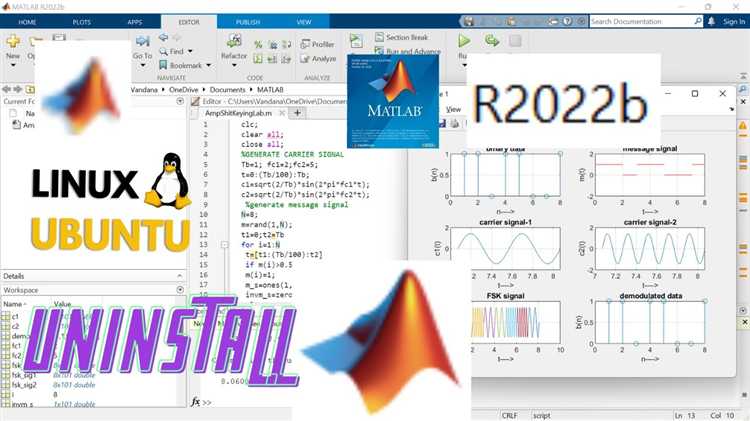Click the fx function browser icon
This screenshot has width=750, height=421.
(195, 402)
